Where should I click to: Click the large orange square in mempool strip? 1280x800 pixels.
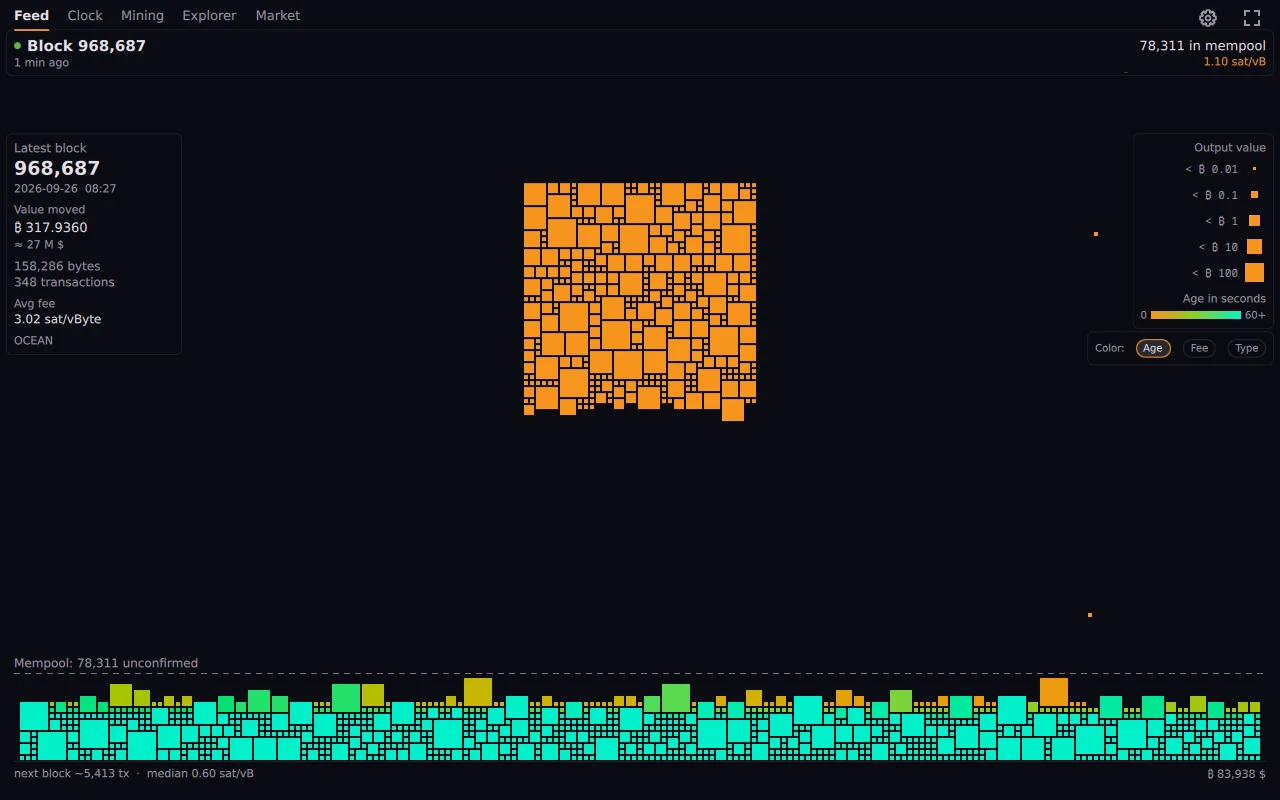pyautogui.click(x=1054, y=692)
